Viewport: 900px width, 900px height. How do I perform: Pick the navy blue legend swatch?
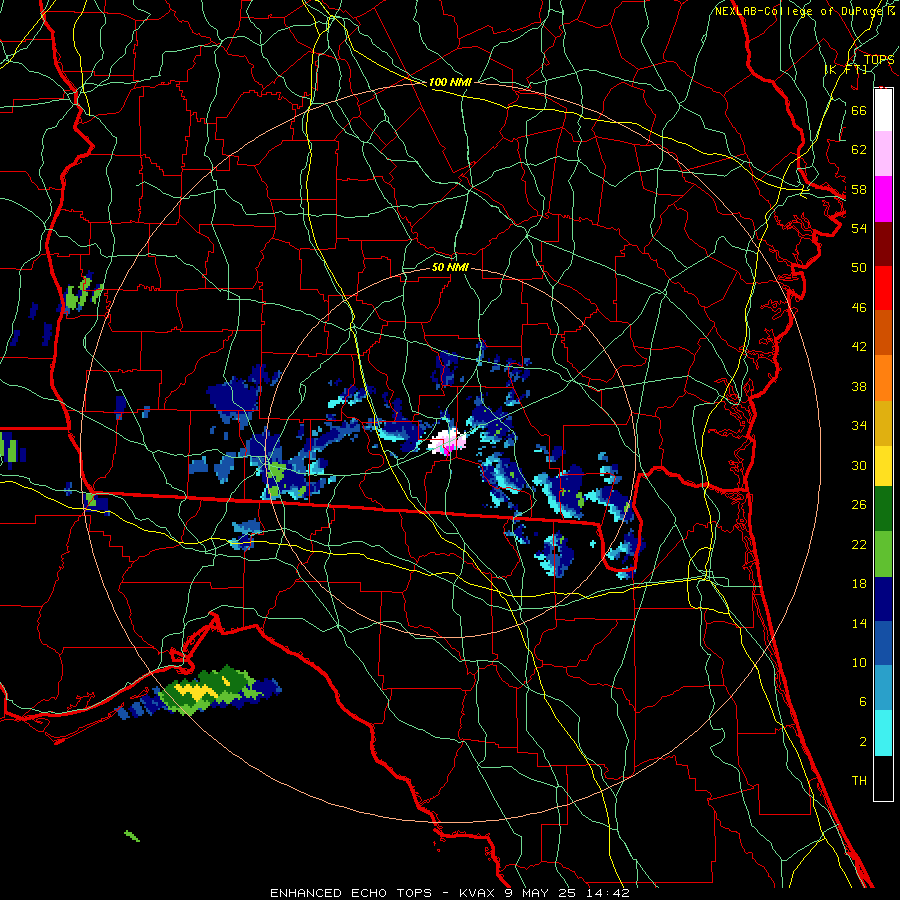pos(883,599)
